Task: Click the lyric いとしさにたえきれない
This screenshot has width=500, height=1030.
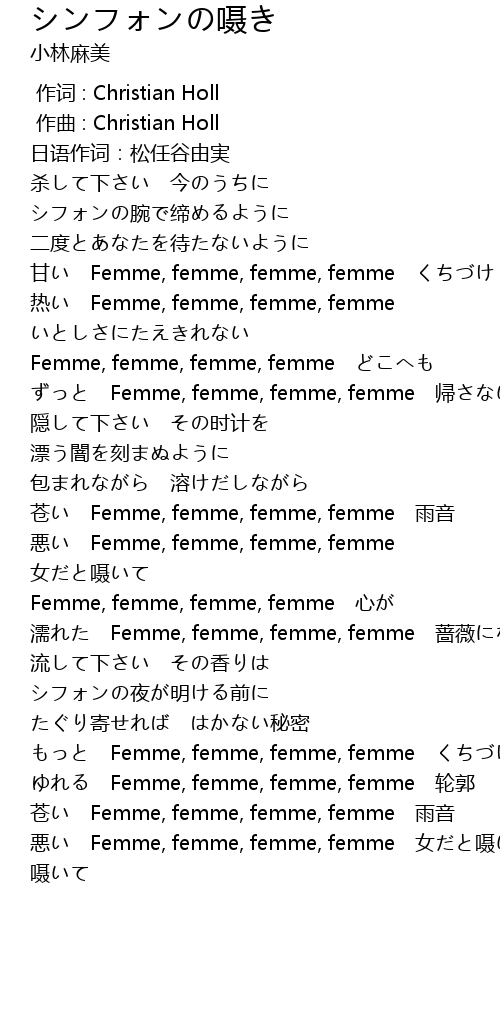Action: click(x=140, y=332)
